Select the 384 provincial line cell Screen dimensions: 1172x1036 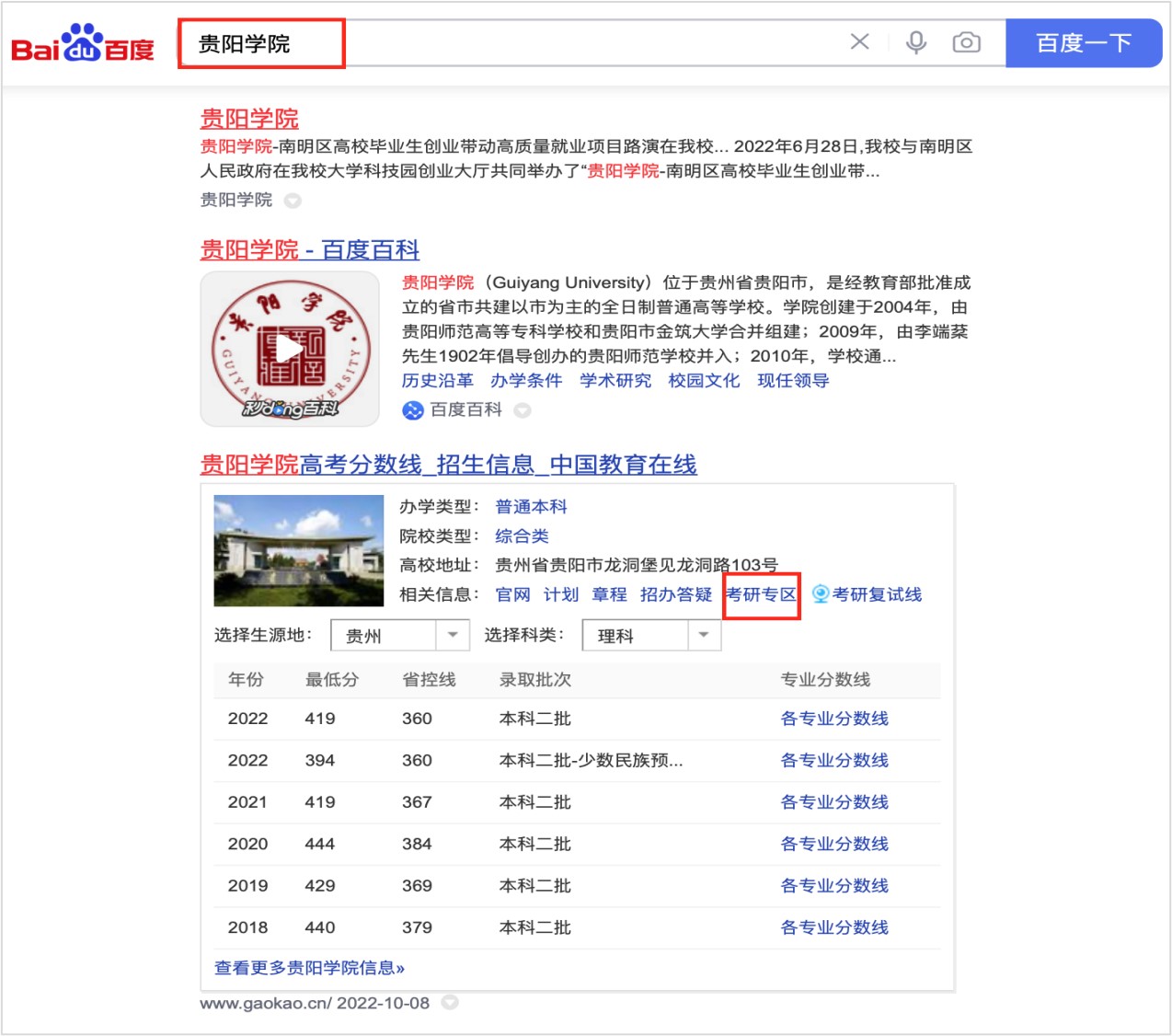pos(417,844)
